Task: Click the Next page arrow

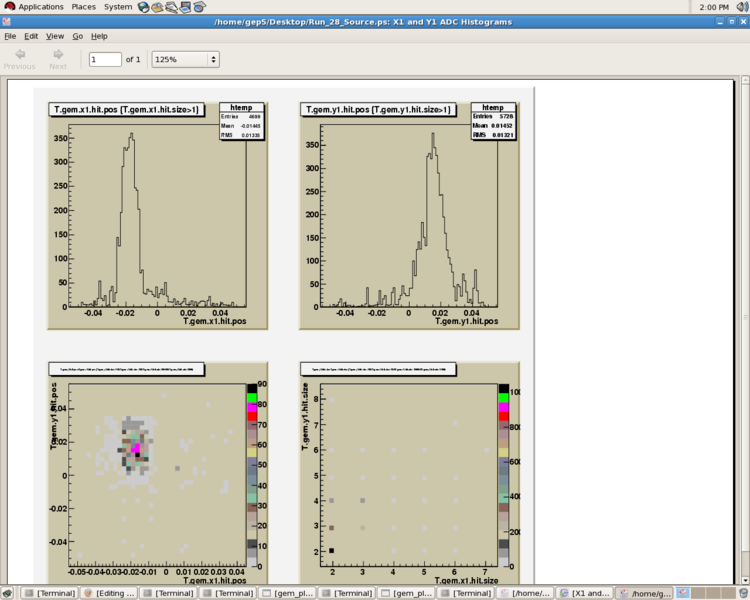Action: pos(58,59)
